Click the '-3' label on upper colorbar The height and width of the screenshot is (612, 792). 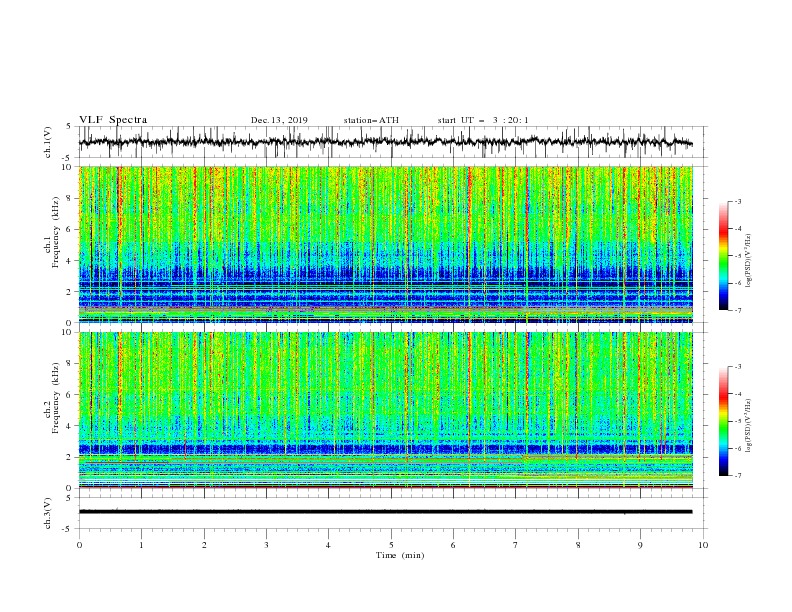737,201
